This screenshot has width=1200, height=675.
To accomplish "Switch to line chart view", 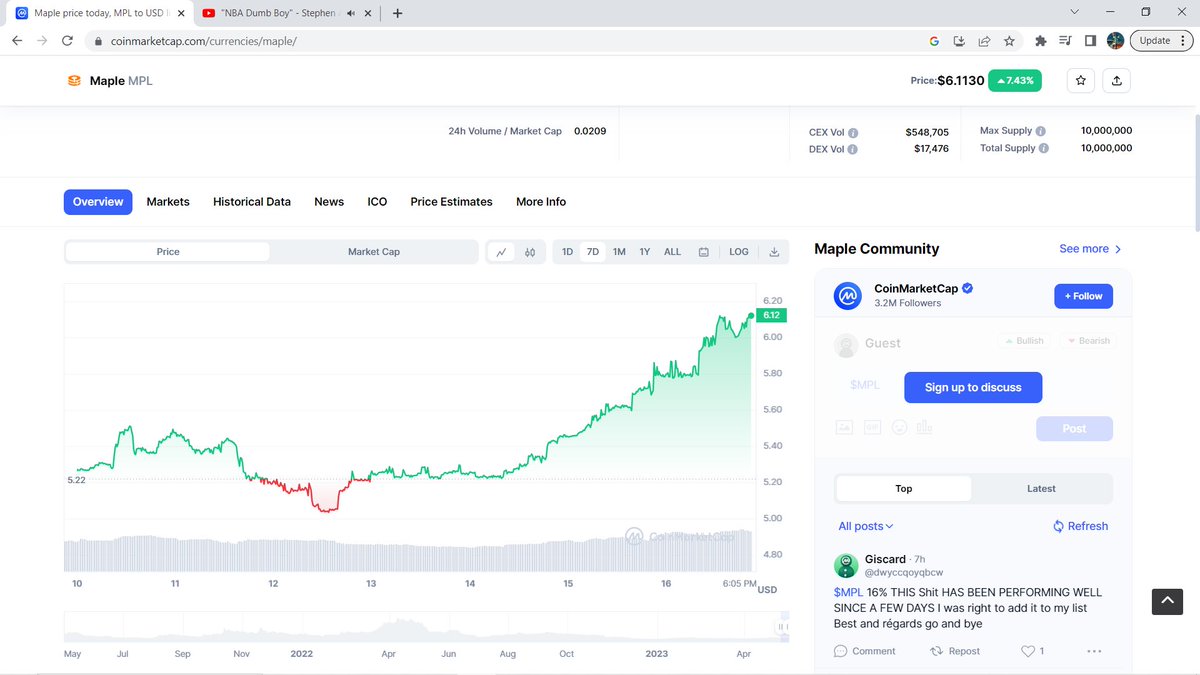I will (x=501, y=252).
